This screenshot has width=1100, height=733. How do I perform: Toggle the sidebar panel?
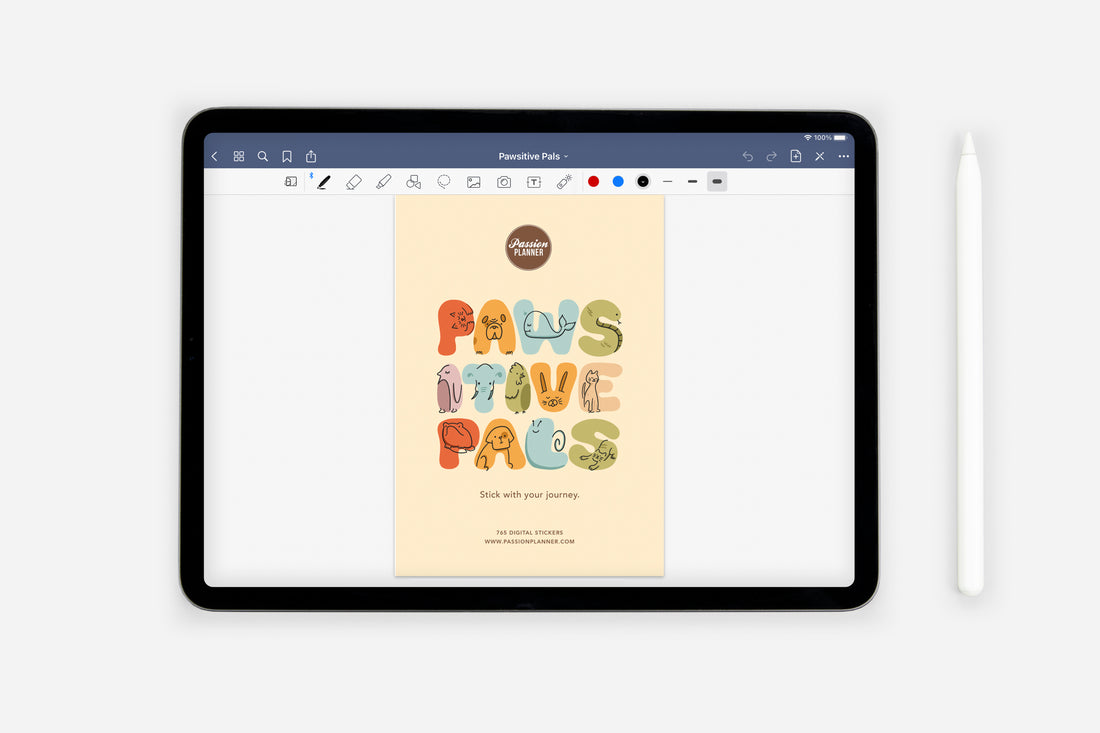pyautogui.click(x=290, y=181)
